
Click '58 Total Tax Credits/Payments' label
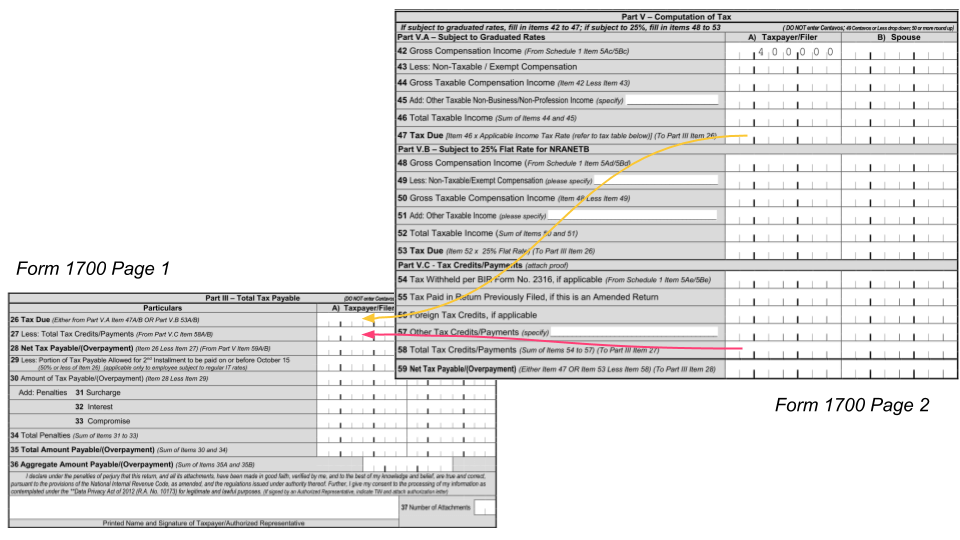pos(528,350)
